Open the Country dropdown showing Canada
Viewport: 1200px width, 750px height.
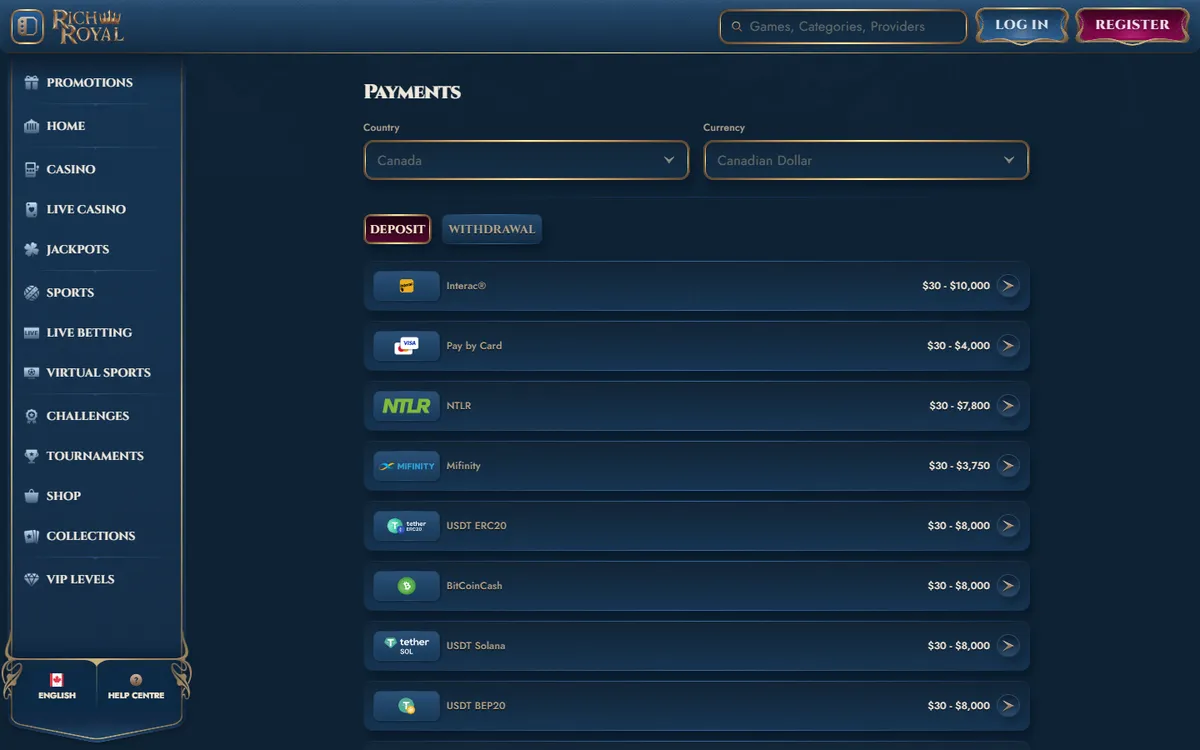(526, 160)
